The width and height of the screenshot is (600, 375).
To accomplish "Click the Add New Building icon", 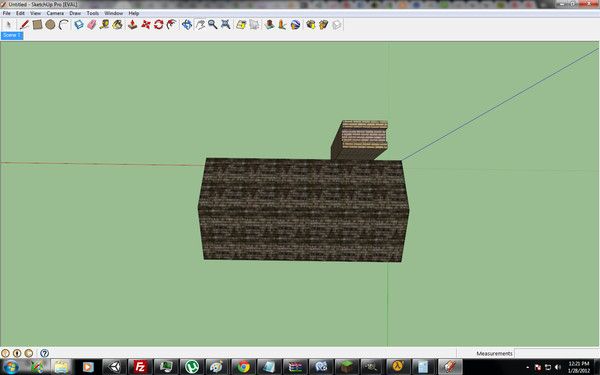I will coord(269,25).
